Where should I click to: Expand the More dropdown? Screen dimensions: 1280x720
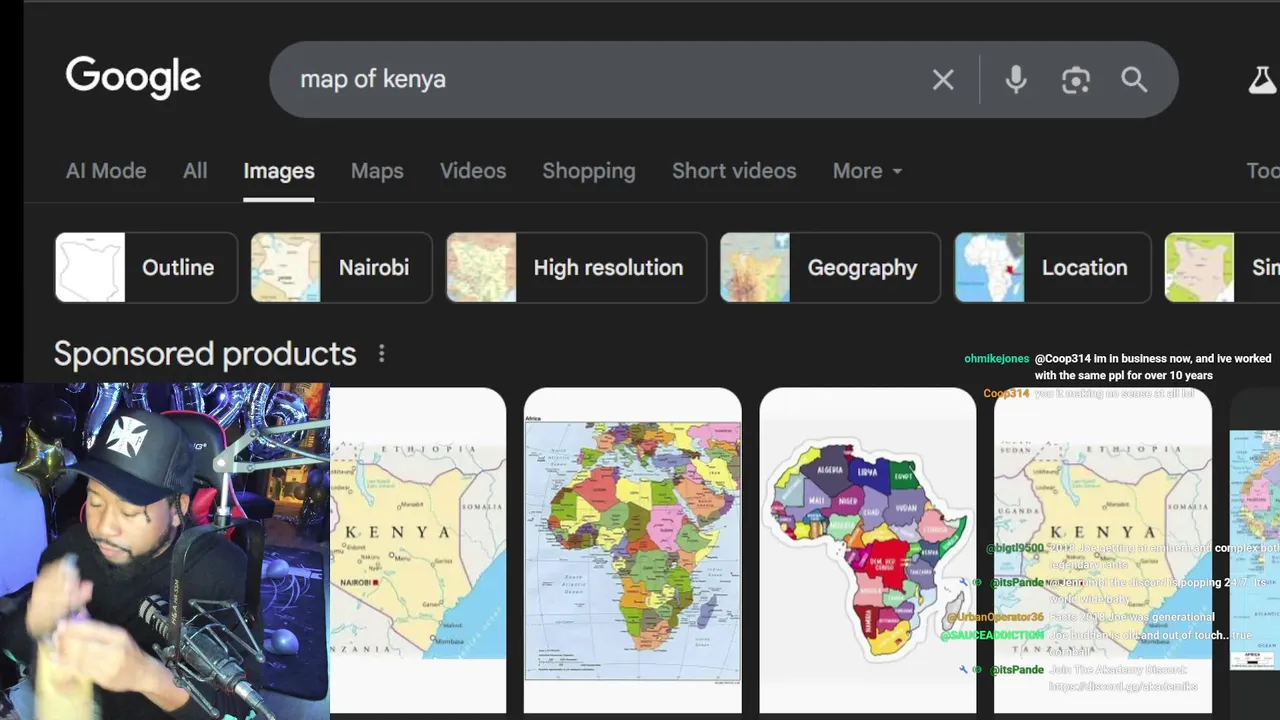point(867,171)
